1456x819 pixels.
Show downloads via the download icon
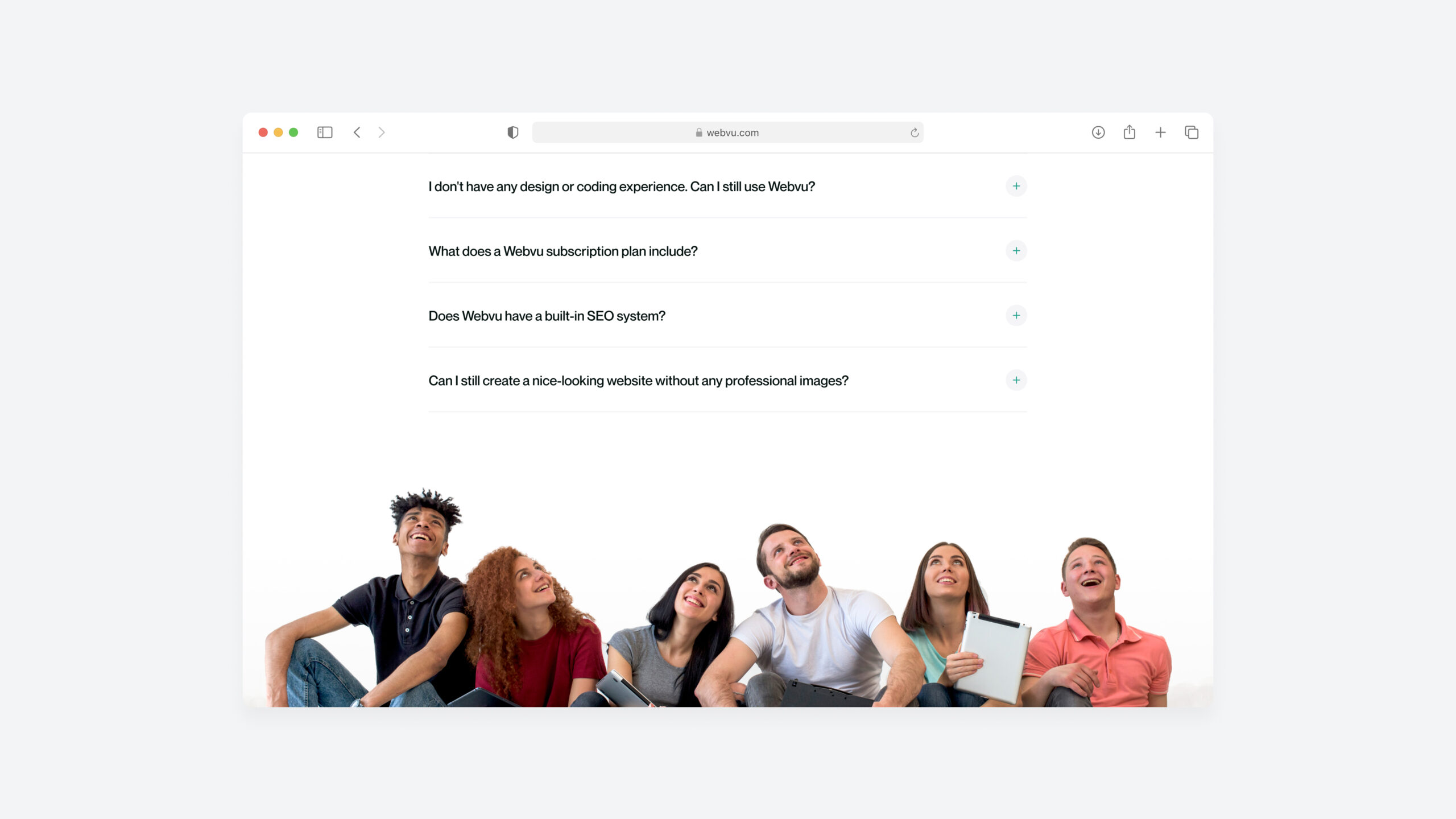point(1098,133)
